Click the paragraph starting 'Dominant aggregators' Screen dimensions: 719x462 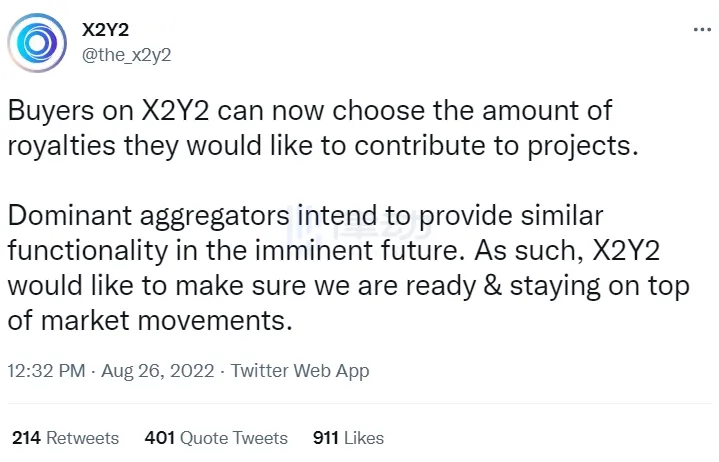coord(340,268)
